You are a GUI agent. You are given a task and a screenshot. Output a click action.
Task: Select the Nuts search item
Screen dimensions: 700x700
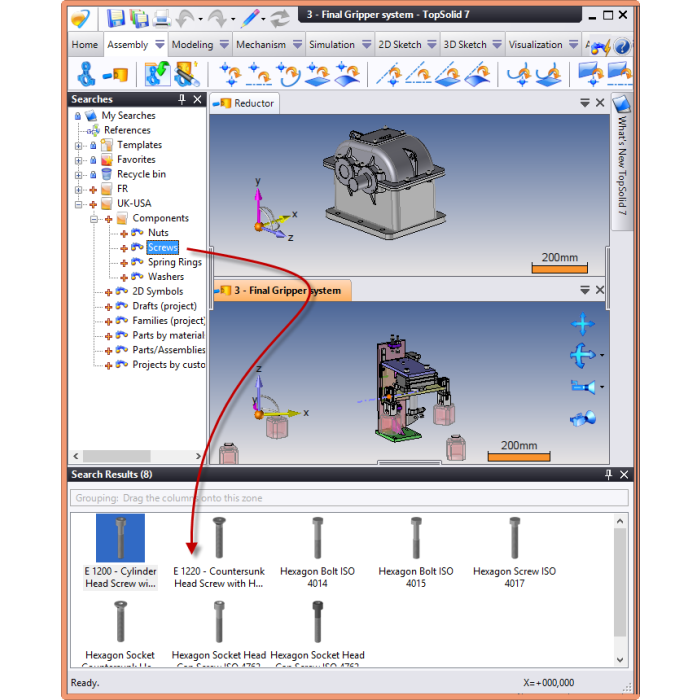point(158,233)
